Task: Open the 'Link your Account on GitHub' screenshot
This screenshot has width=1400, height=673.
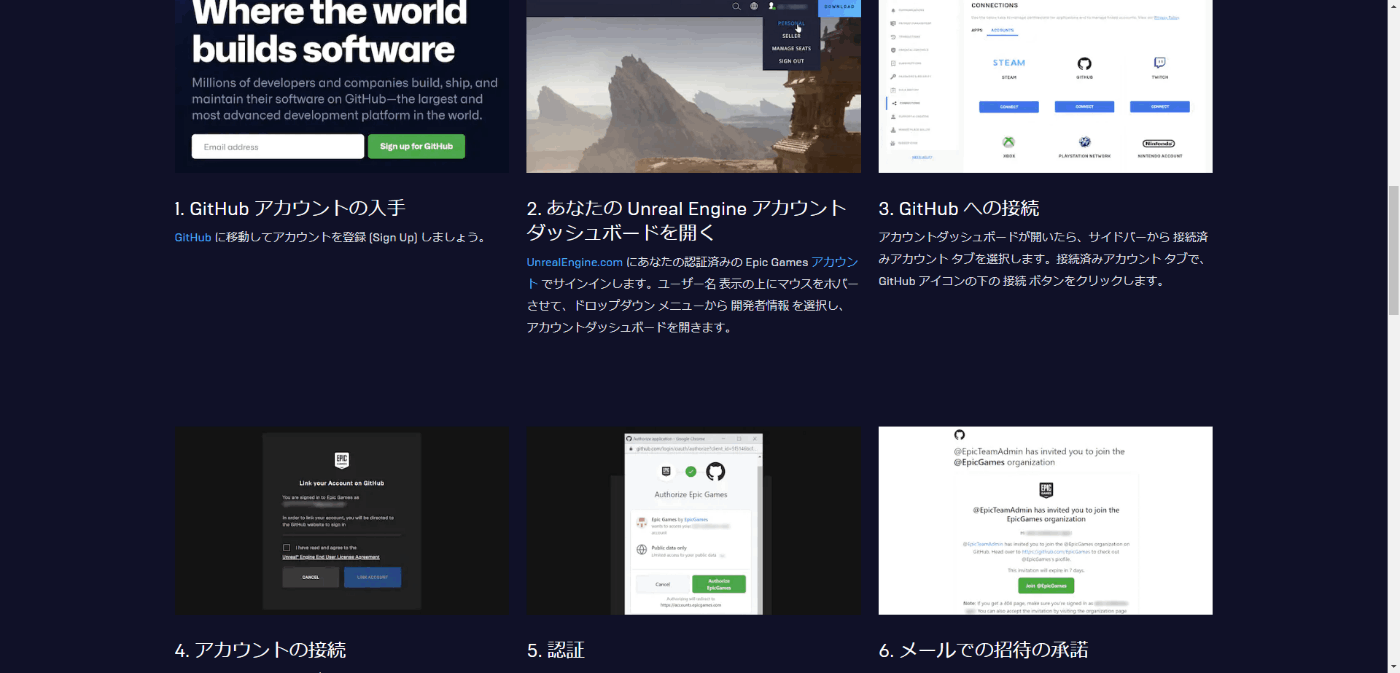Action: click(342, 521)
